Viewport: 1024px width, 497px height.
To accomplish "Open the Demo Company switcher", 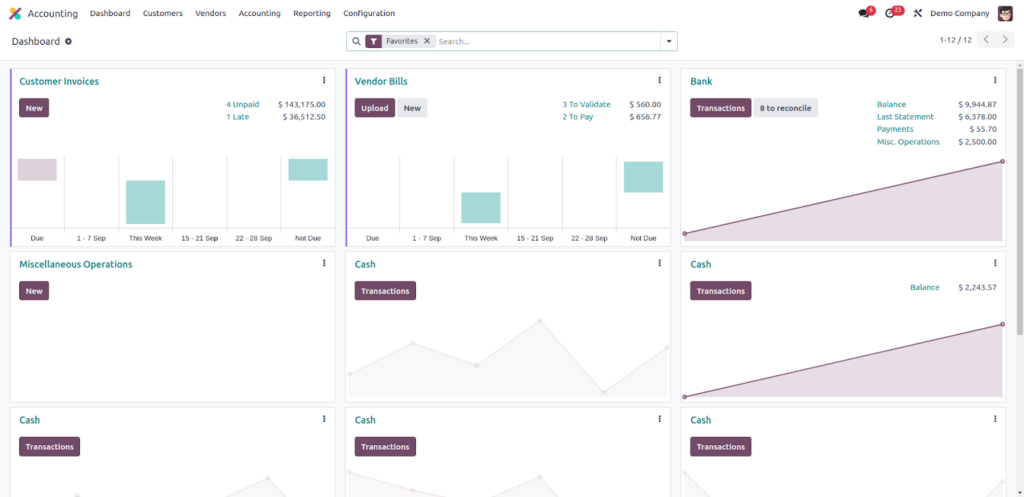I will pyautogui.click(x=959, y=13).
